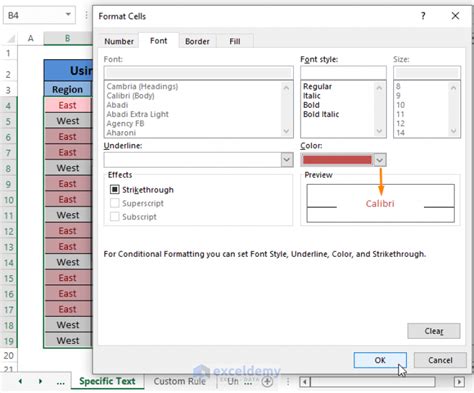Select size 10 in Size list
The width and height of the screenshot is (474, 393).
(x=400, y=105)
